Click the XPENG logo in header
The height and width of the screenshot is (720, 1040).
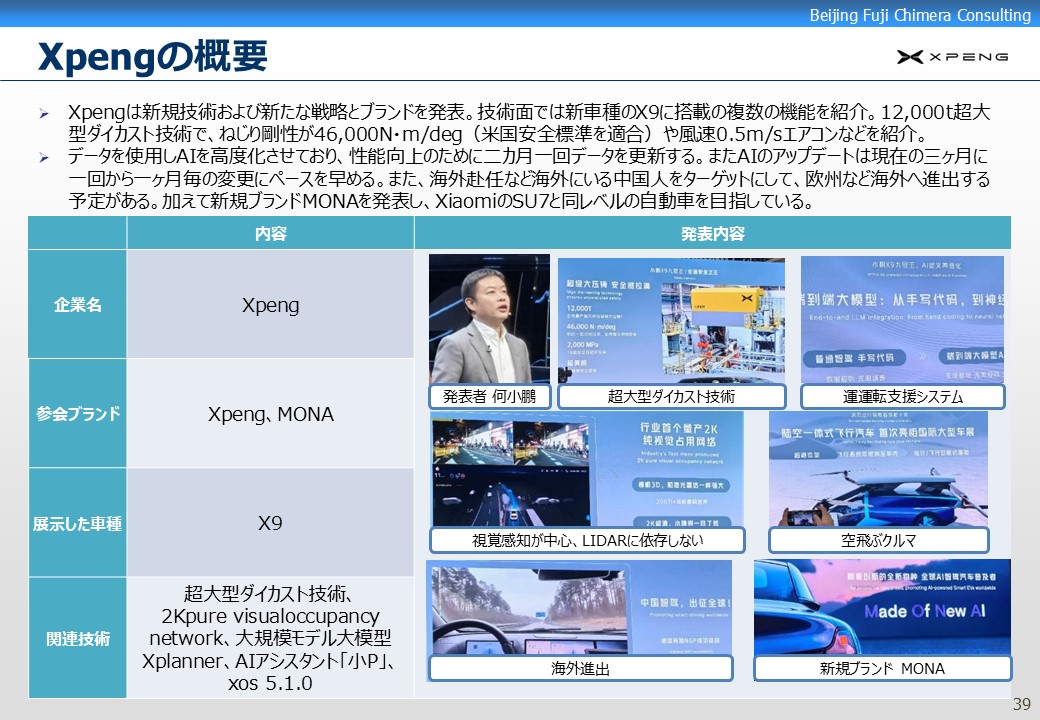click(x=952, y=57)
